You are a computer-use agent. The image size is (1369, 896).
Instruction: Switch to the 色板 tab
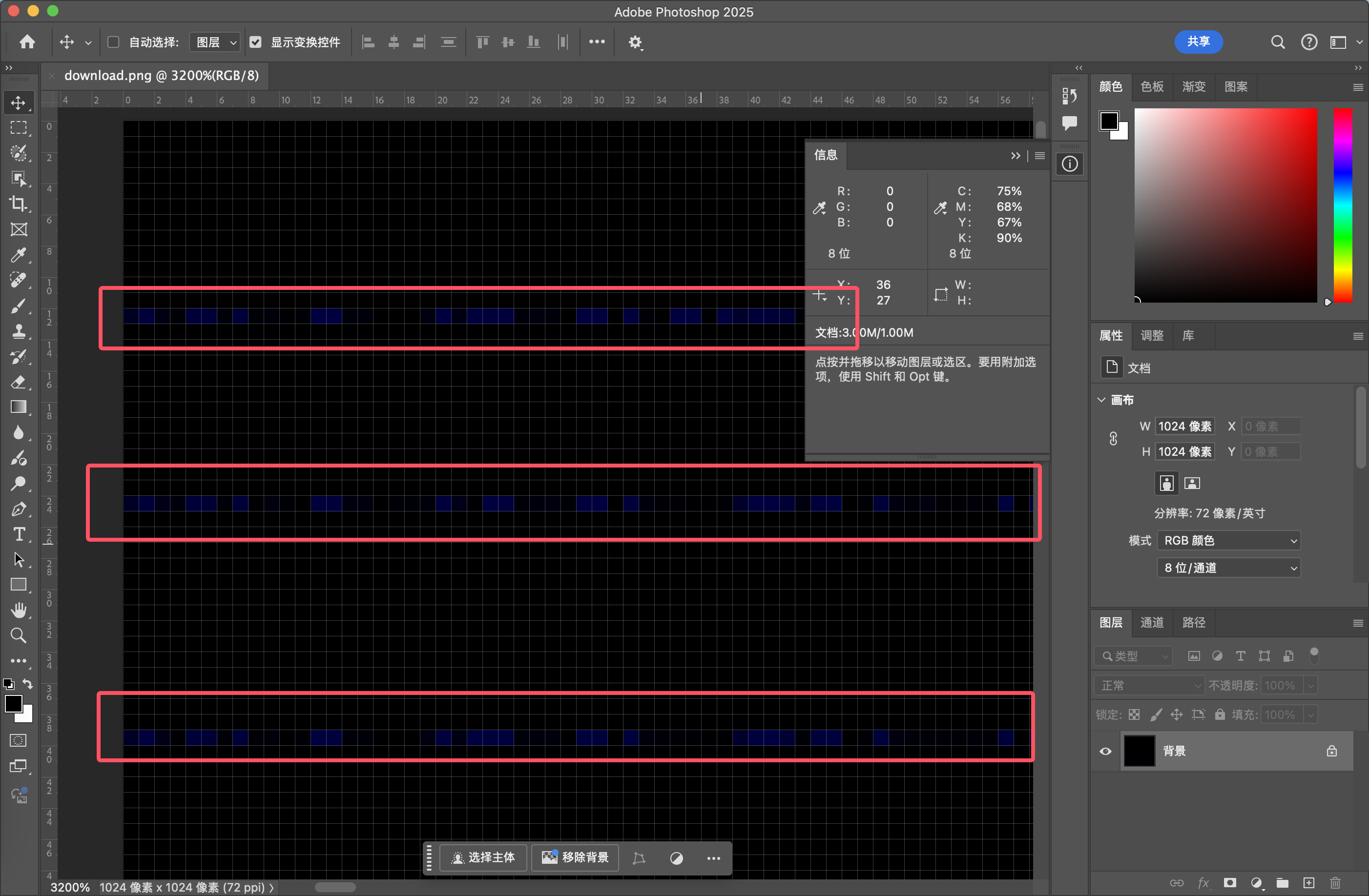tap(1152, 87)
